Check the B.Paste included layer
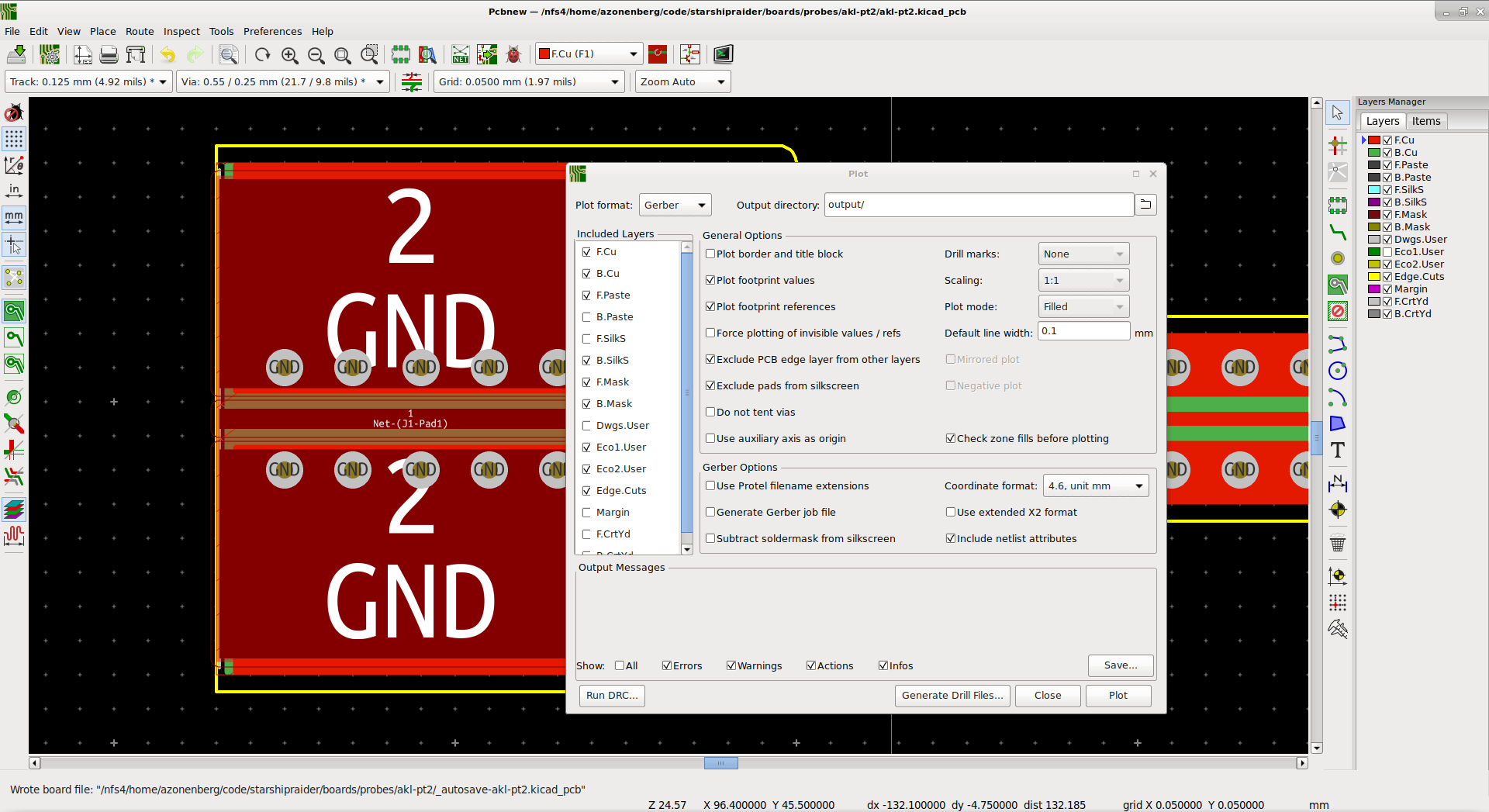This screenshot has height=812, width=1489. pyautogui.click(x=586, y=316)
